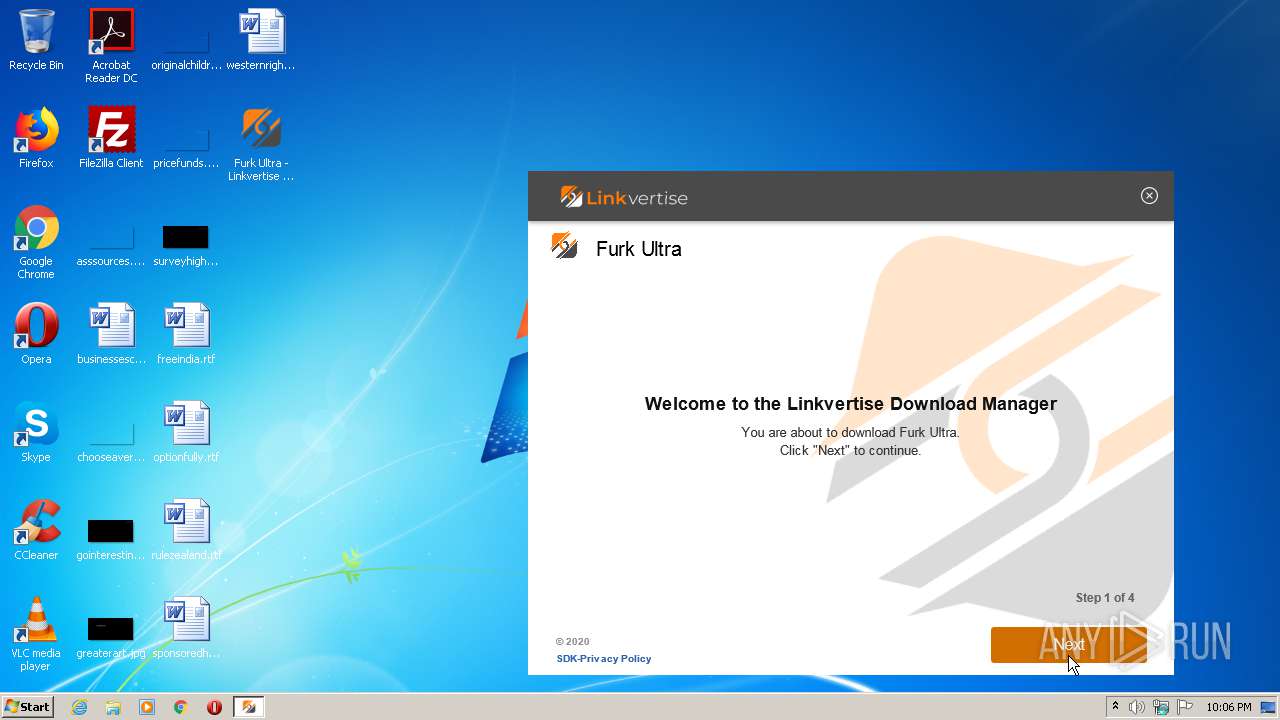Open the Action Center flag icon

pyautogui.click(x=1185, y=707)
